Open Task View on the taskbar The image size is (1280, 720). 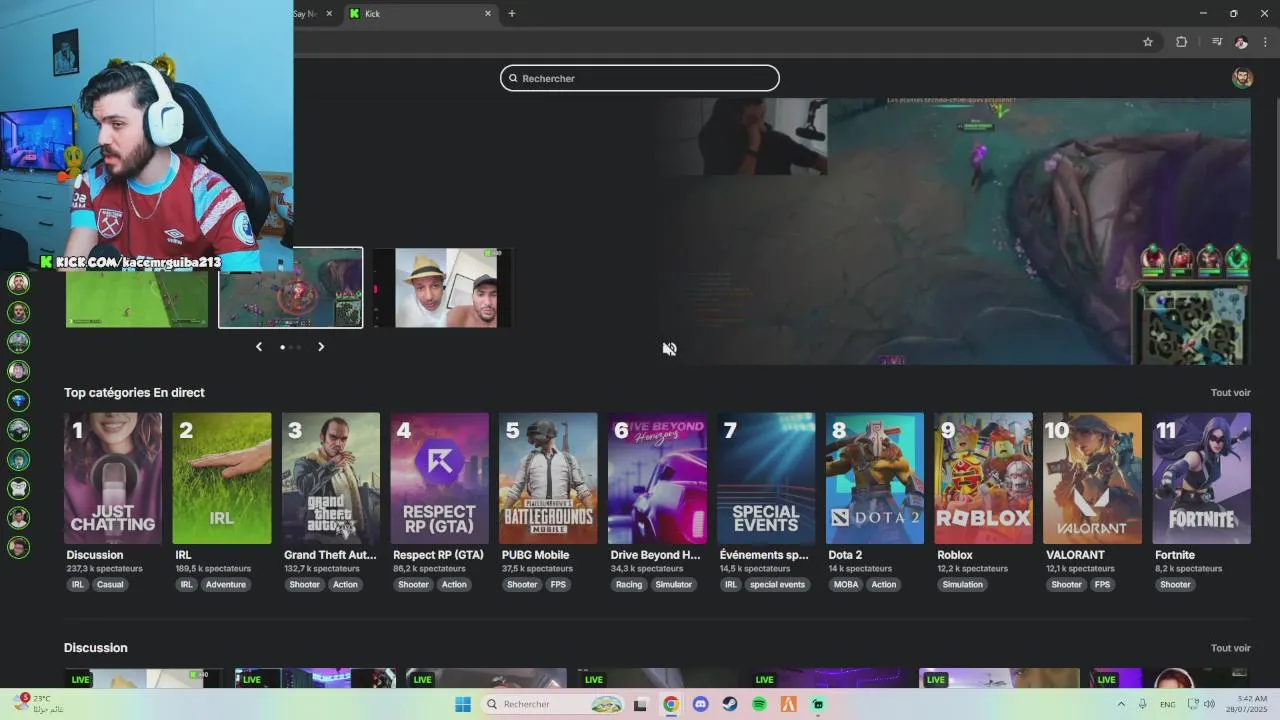point(641,705)
